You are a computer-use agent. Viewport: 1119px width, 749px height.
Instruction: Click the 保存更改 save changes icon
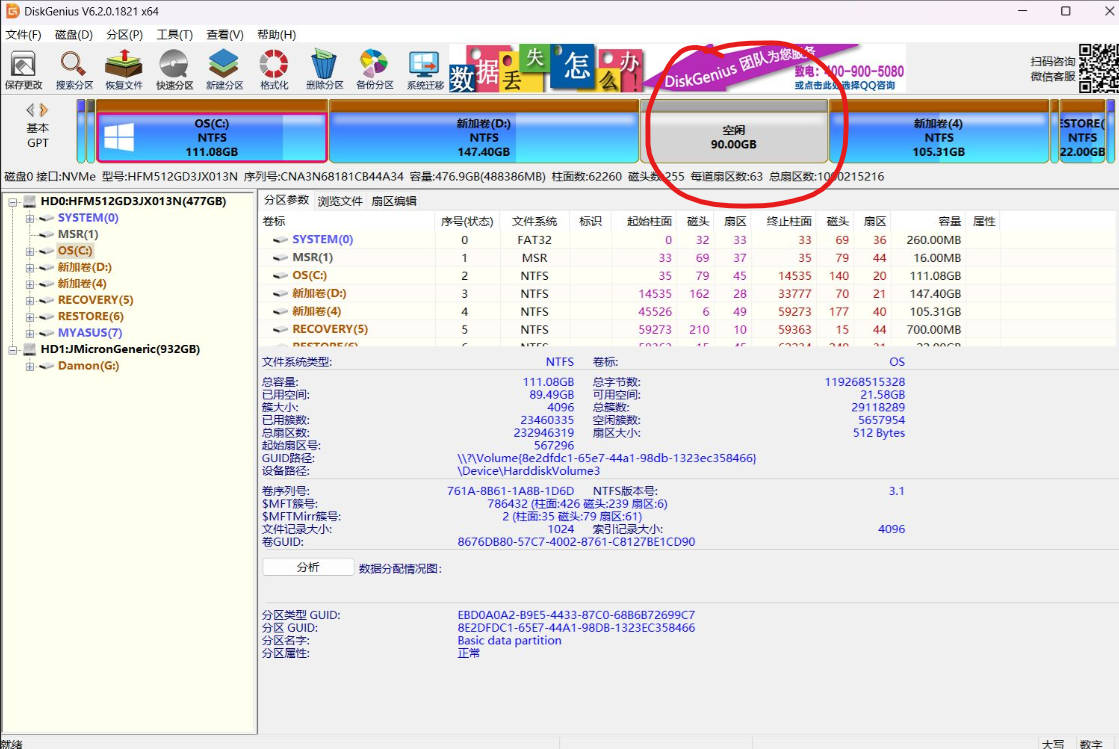coord(24,70)
